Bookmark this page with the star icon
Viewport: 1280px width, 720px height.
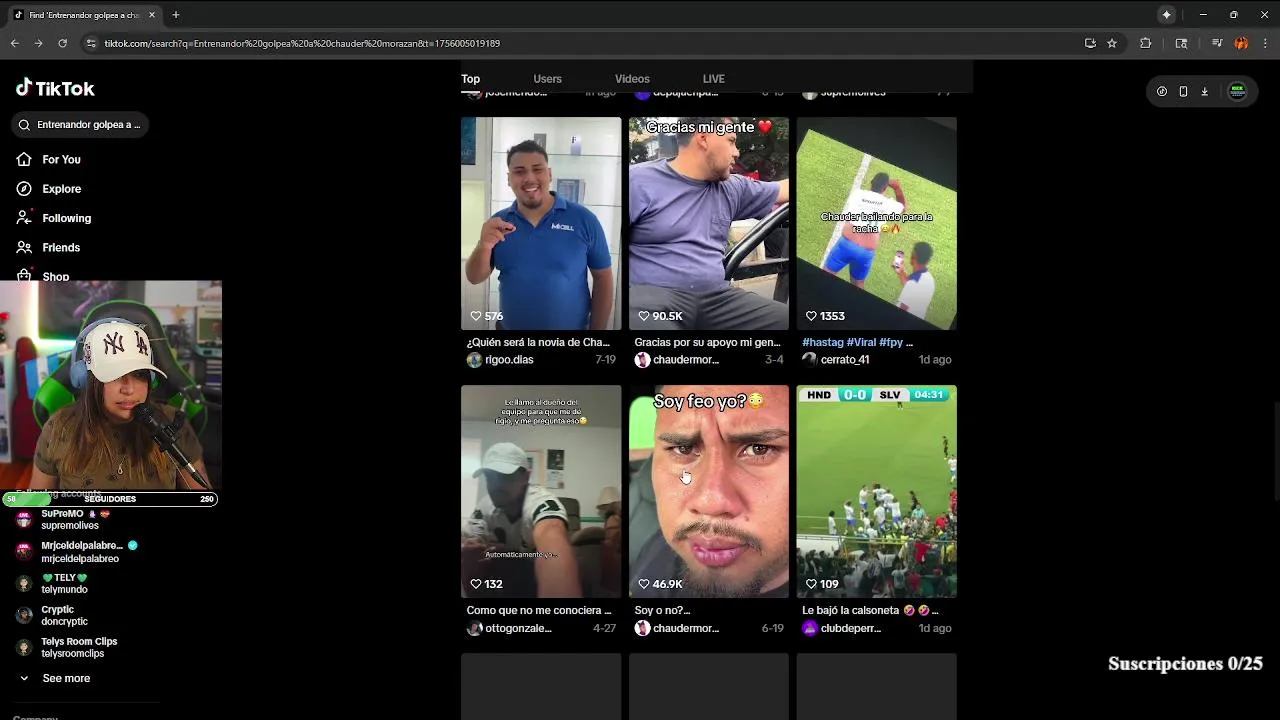[x=1112, y=43]
